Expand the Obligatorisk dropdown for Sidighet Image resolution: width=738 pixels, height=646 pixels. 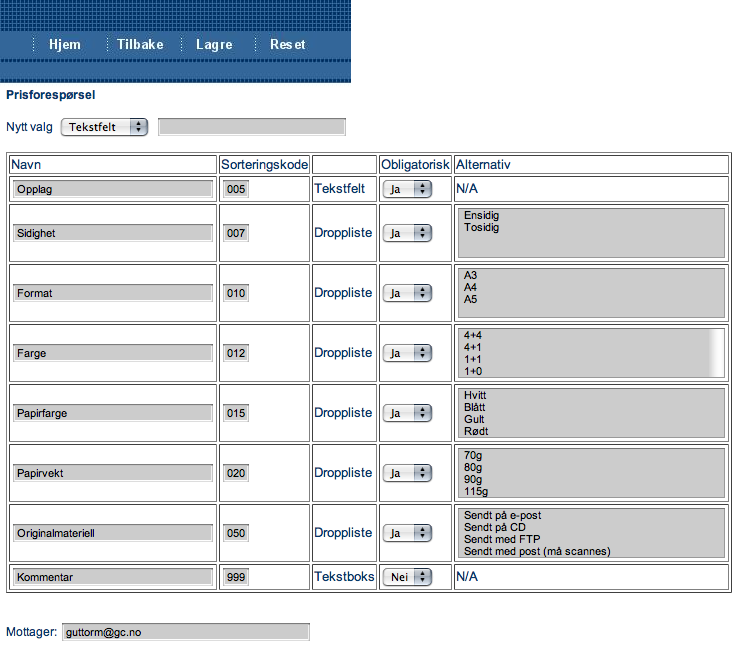pos(407,233)
